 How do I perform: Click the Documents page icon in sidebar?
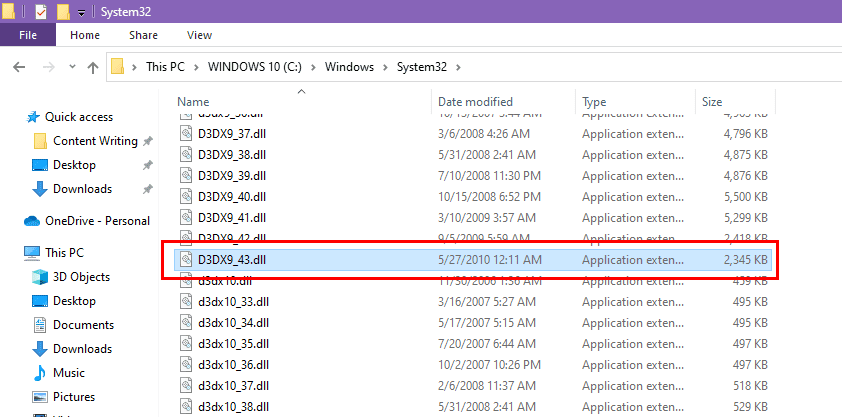tap(40, 325)
